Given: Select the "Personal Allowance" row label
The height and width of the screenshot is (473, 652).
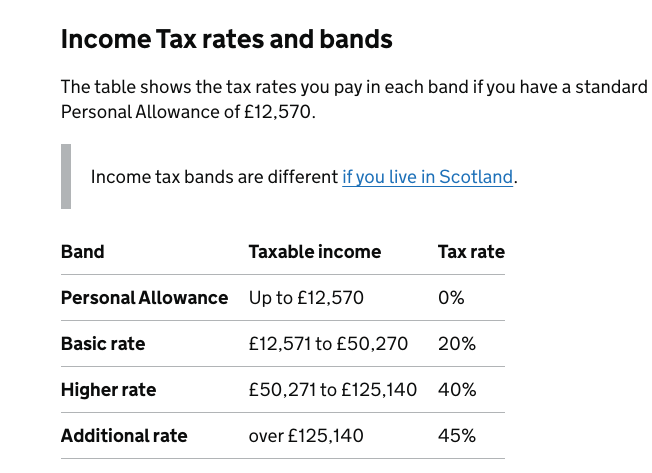Looking at the screenshot, I should coord(144,298).
